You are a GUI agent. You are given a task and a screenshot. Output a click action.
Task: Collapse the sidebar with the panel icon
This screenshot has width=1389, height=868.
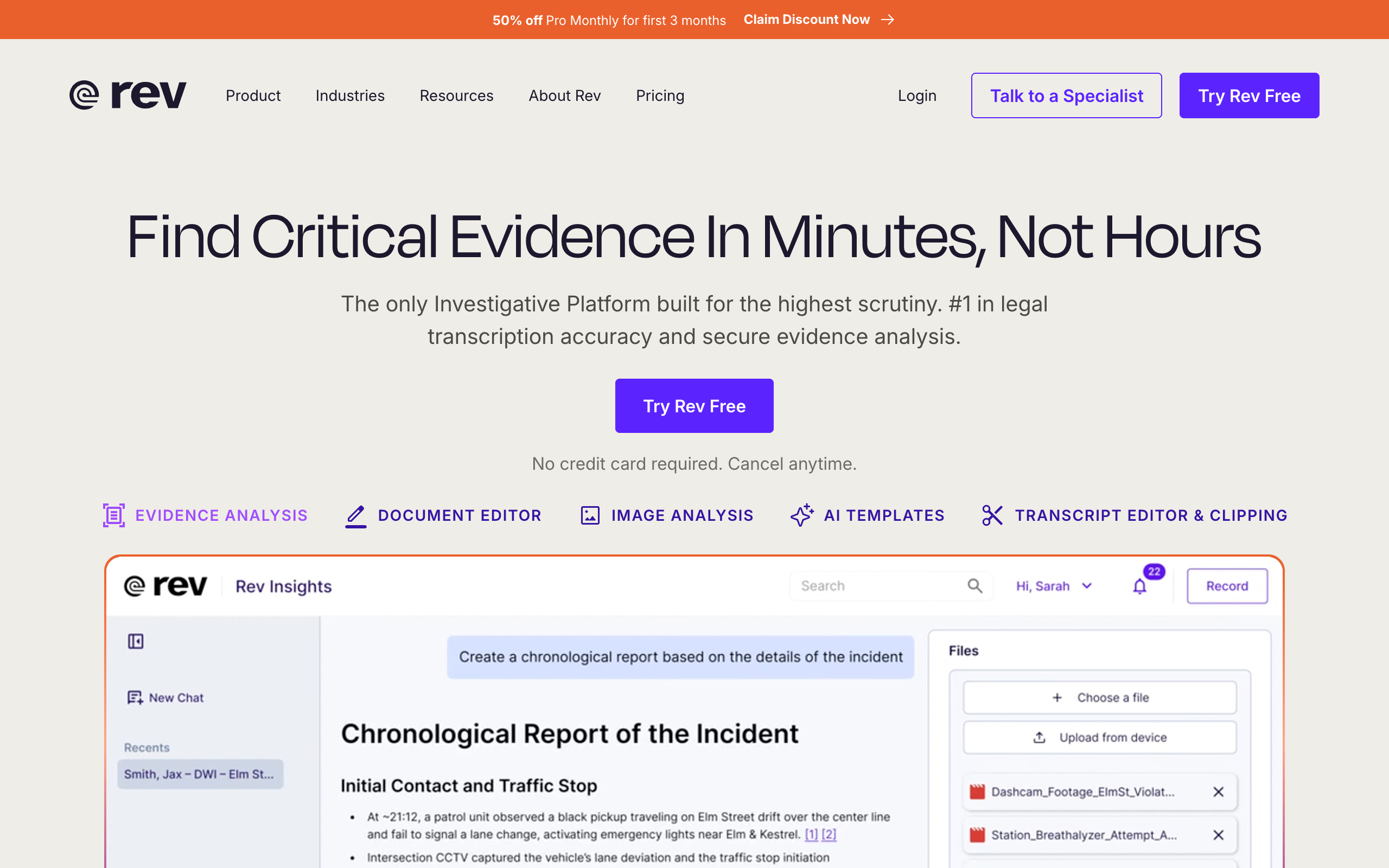click(x=136, y=641)
